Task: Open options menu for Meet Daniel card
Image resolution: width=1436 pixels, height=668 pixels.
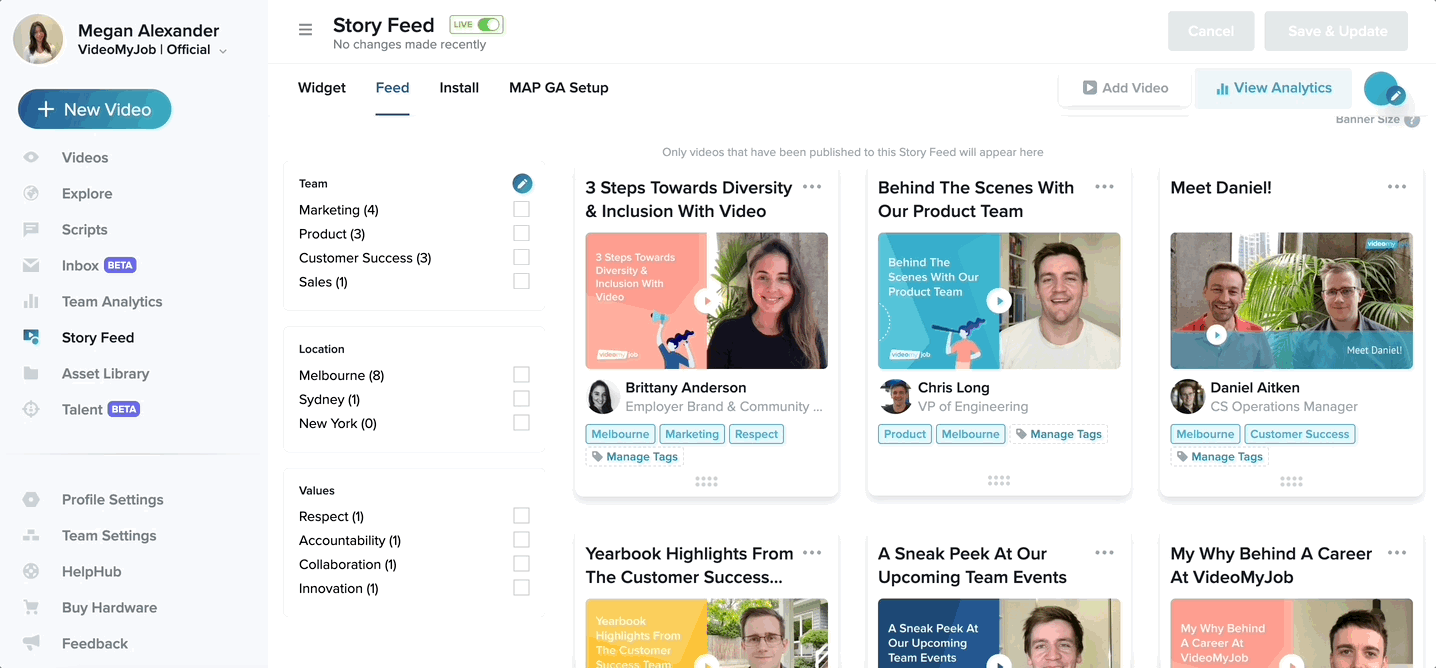Action: coord(1397,187)
